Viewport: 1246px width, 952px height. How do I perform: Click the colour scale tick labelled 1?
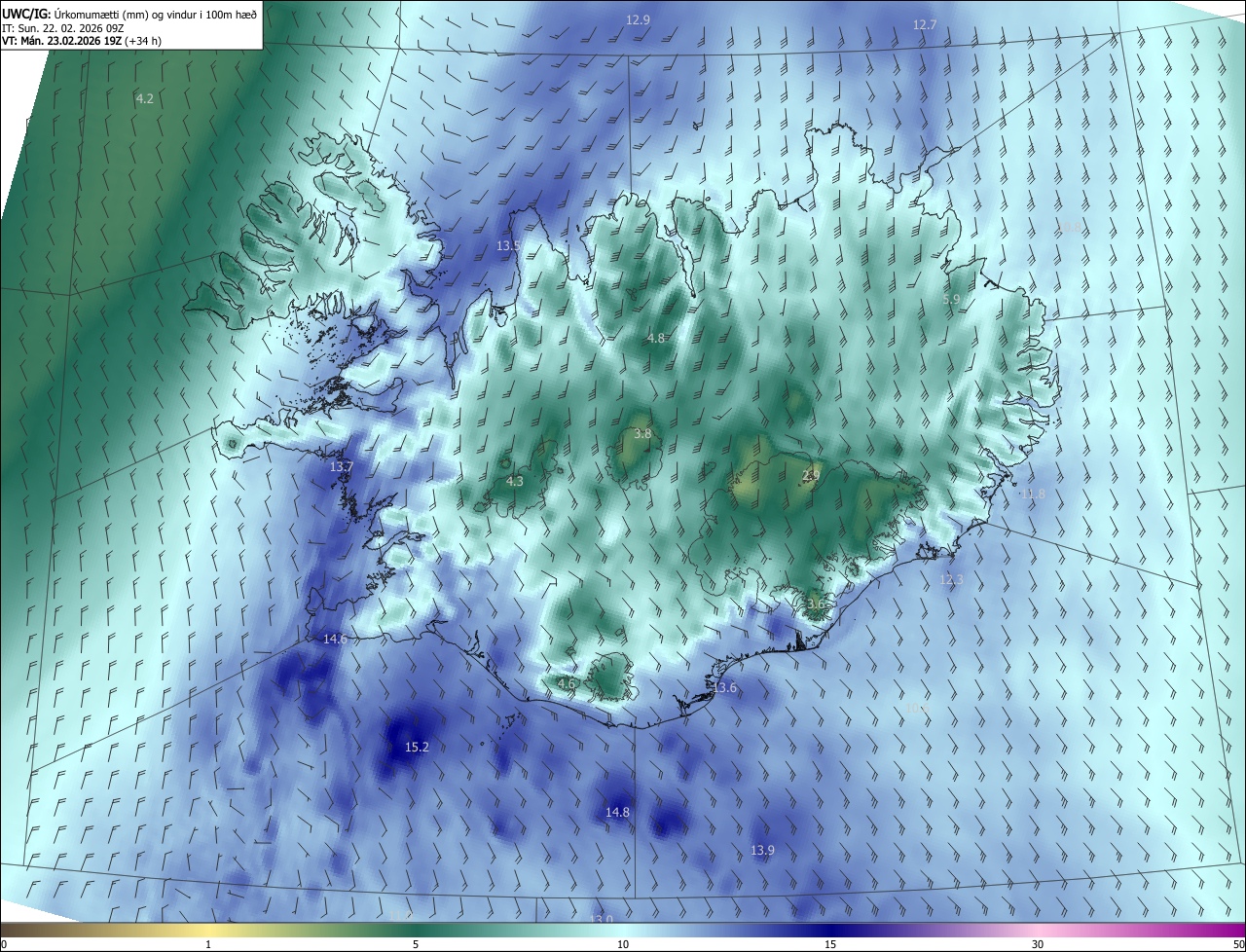[x=209, y=945]
